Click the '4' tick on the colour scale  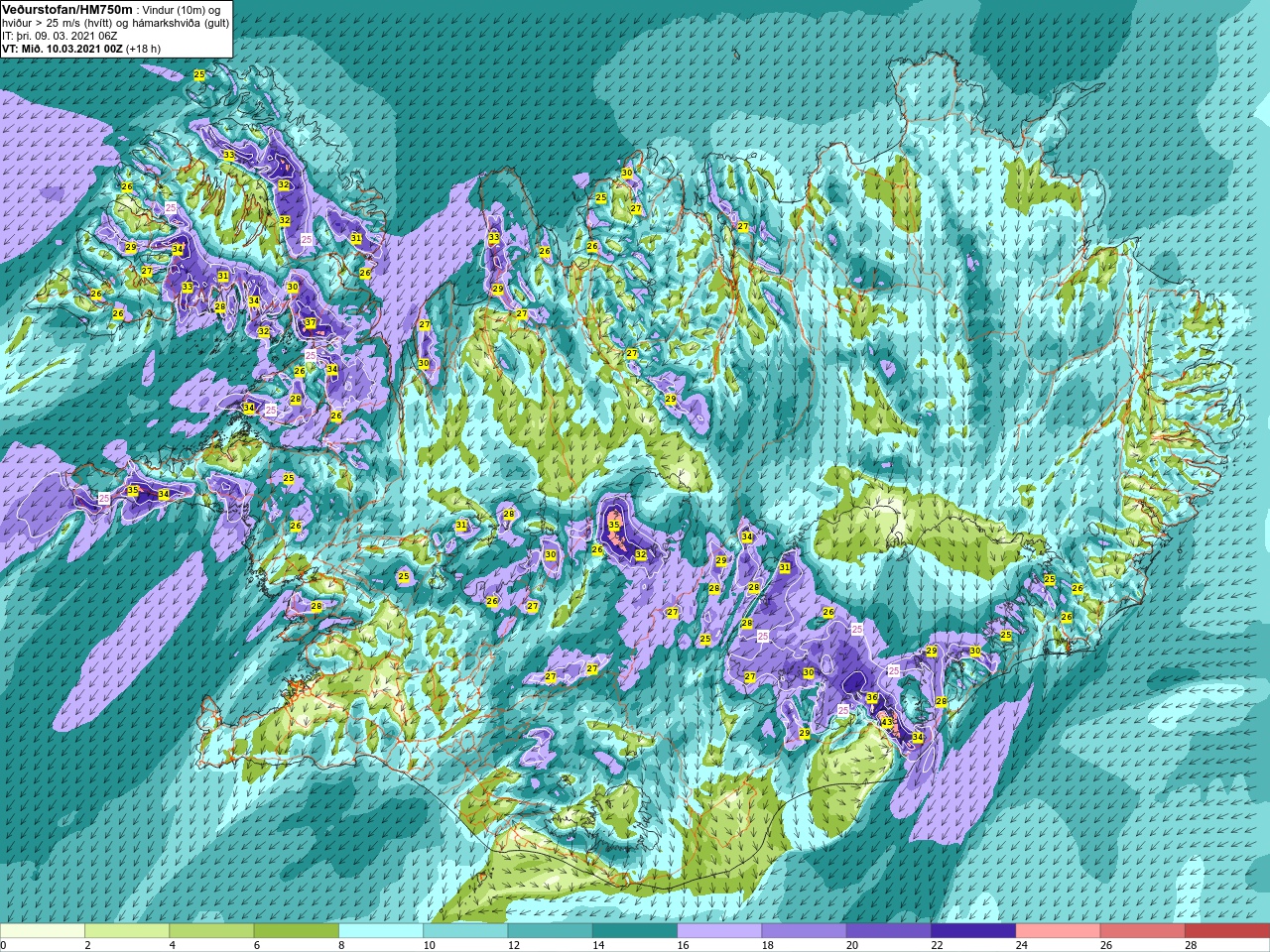pyautogui.click(x=171, y=945)
